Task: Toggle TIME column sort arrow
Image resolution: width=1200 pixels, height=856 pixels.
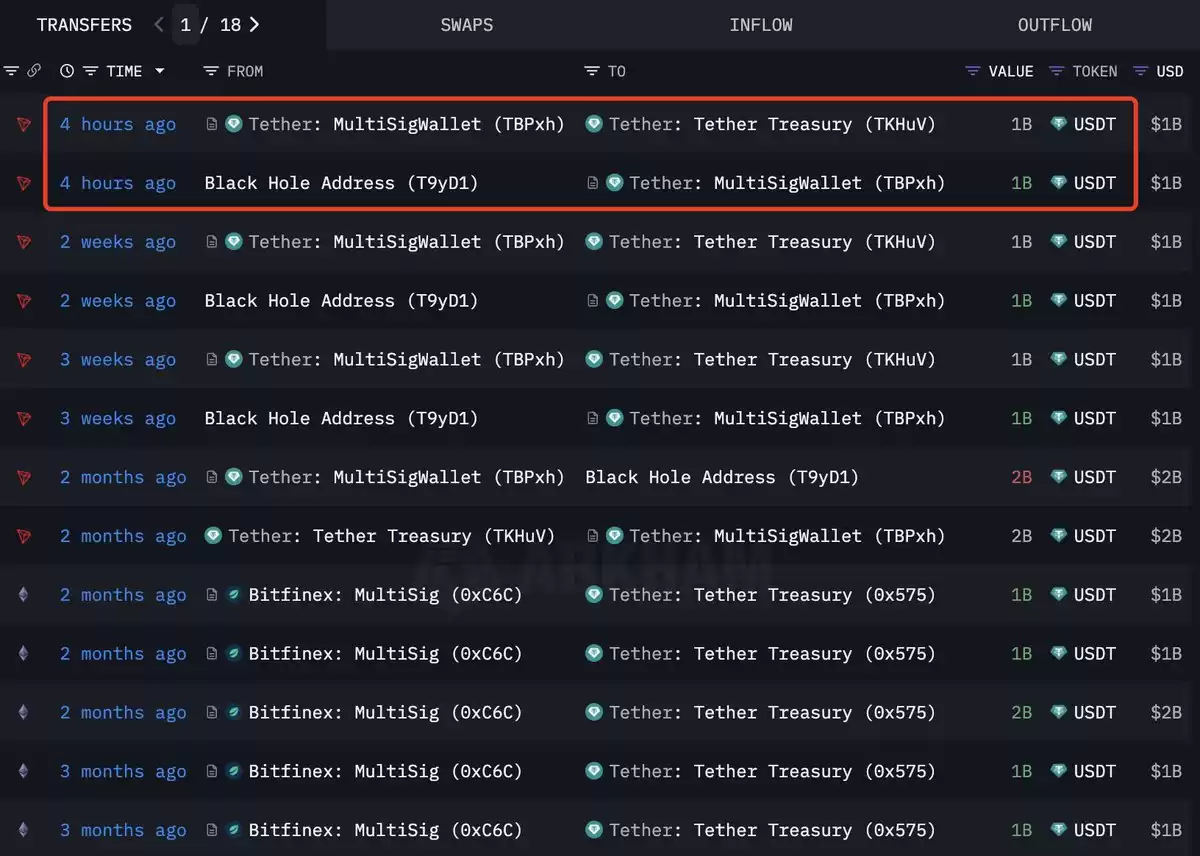Action: point(159,71)
